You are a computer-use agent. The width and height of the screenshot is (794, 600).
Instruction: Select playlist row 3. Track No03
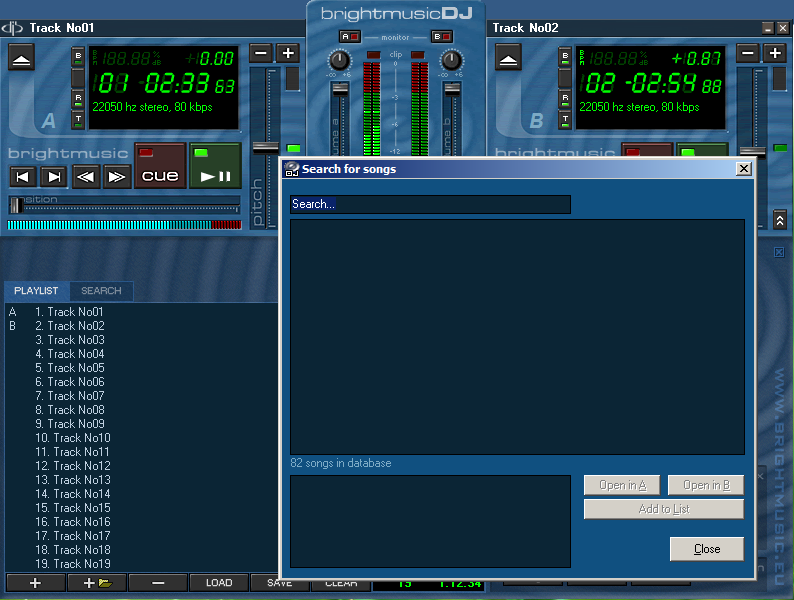click(x=141, y=340)
